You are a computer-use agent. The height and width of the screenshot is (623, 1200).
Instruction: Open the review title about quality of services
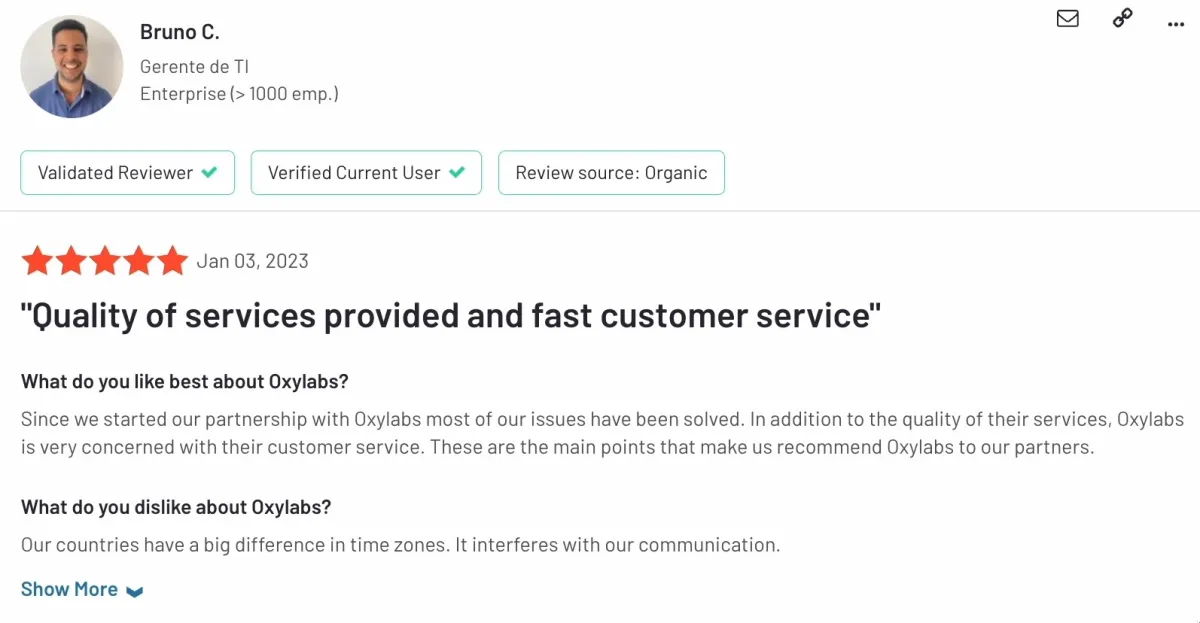click(x=451, y=316)
